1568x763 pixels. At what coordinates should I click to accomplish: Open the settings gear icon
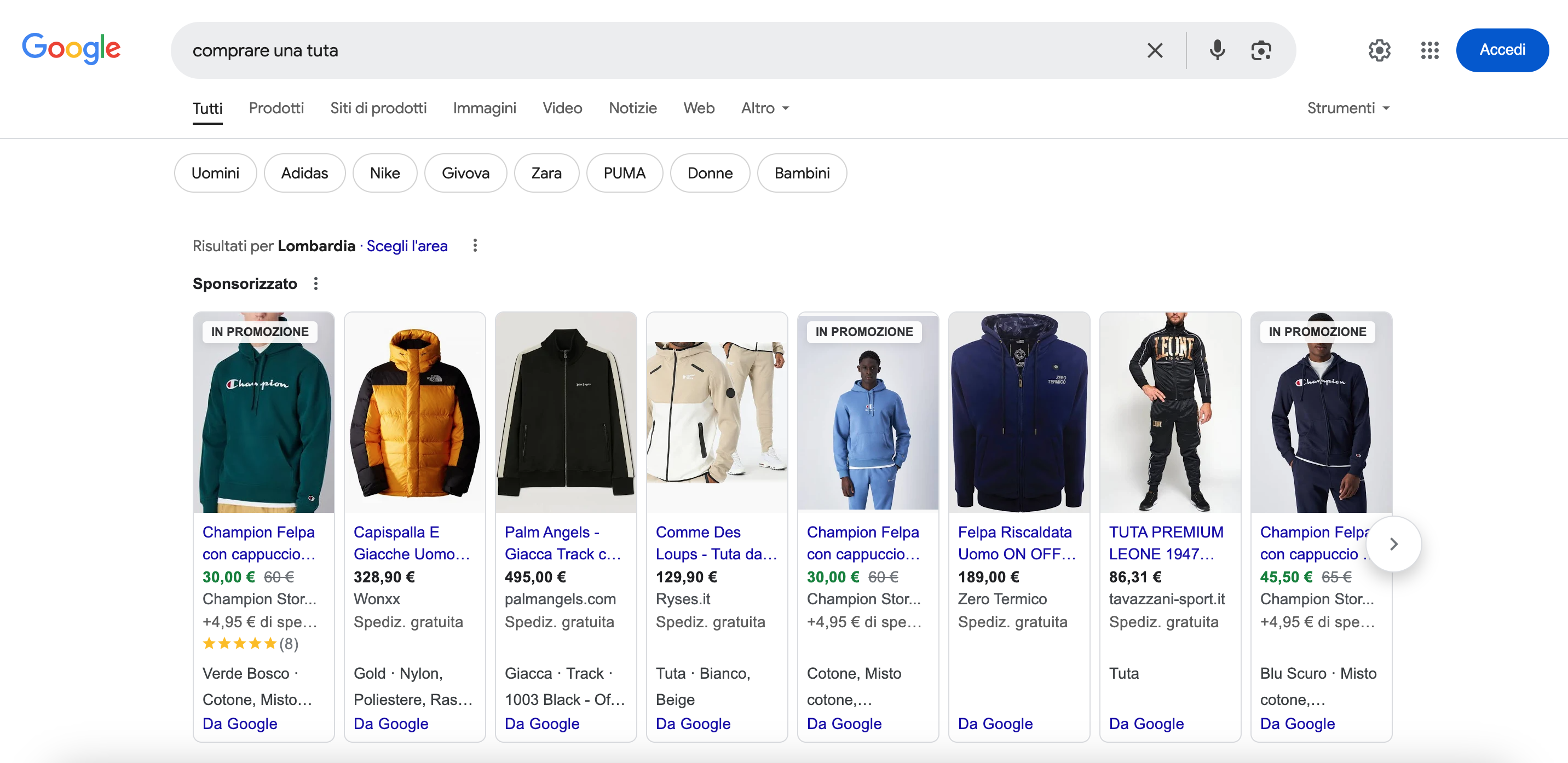pos(1379,50)
